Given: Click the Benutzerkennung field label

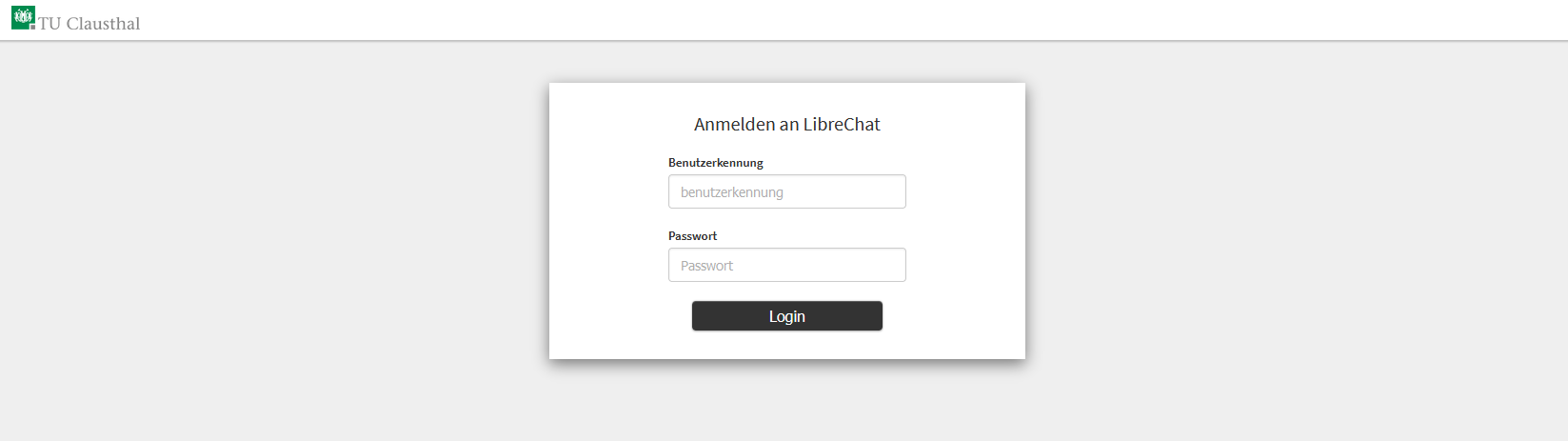Looking at the screenshot, I should click(715, 163).
